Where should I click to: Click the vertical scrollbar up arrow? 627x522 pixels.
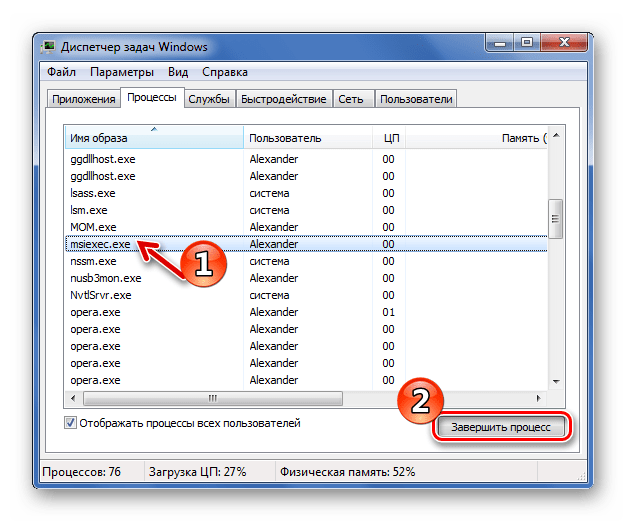pos(556,136)
